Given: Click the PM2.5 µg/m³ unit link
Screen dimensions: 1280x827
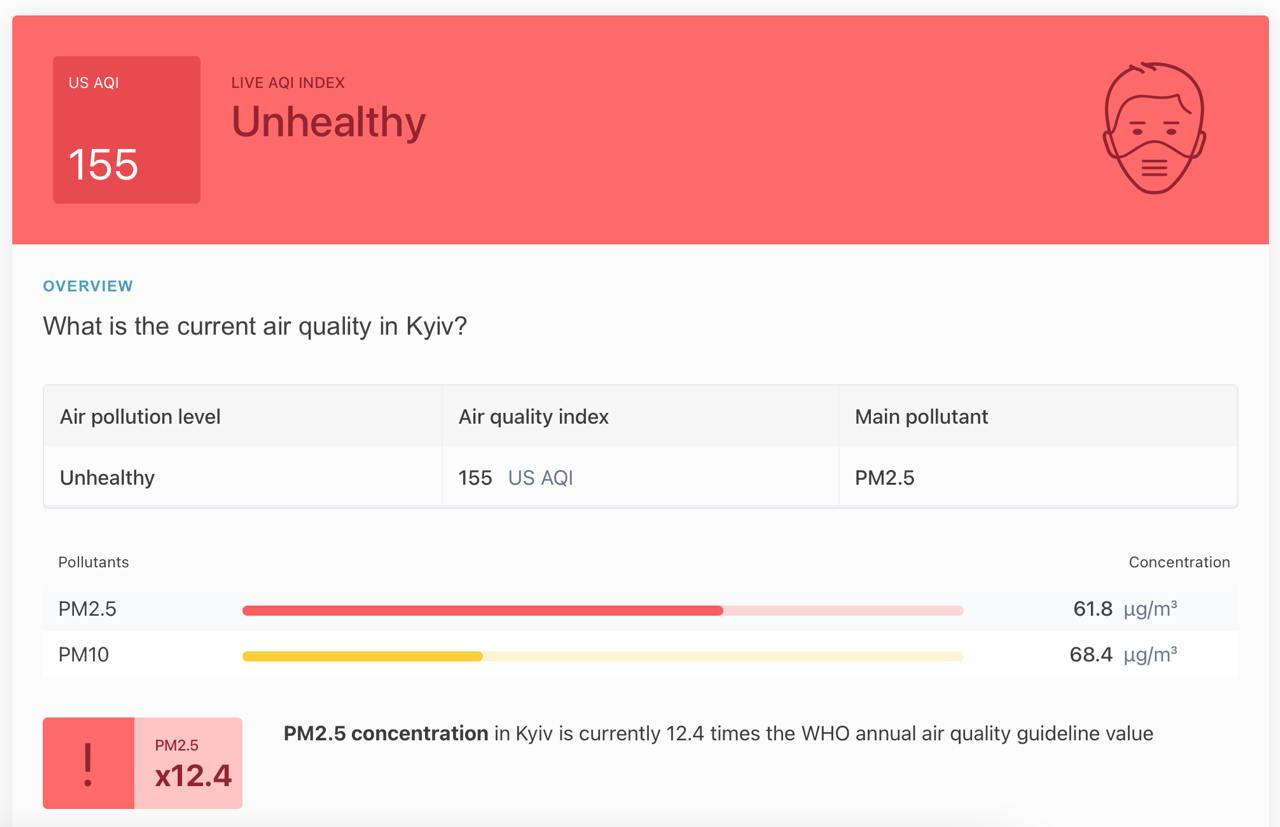Looking at the screenshot, I should [1150, 609].
